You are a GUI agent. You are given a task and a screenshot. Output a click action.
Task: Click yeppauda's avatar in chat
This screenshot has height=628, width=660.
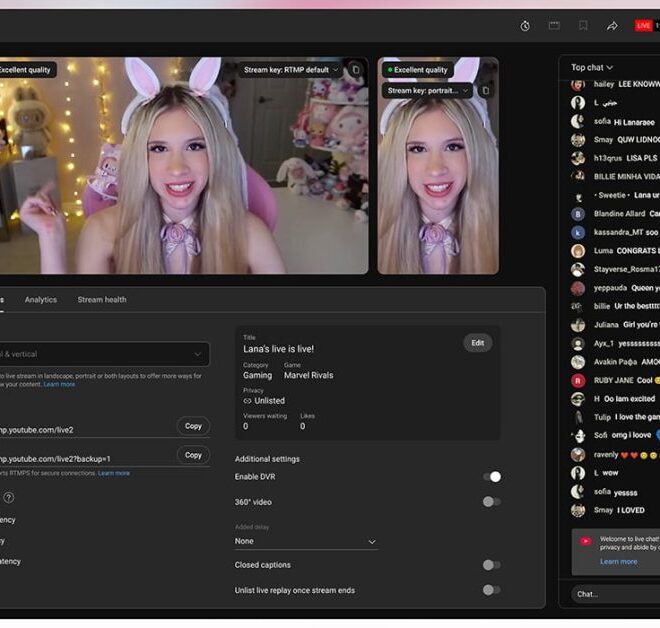(x=578, y=288)
